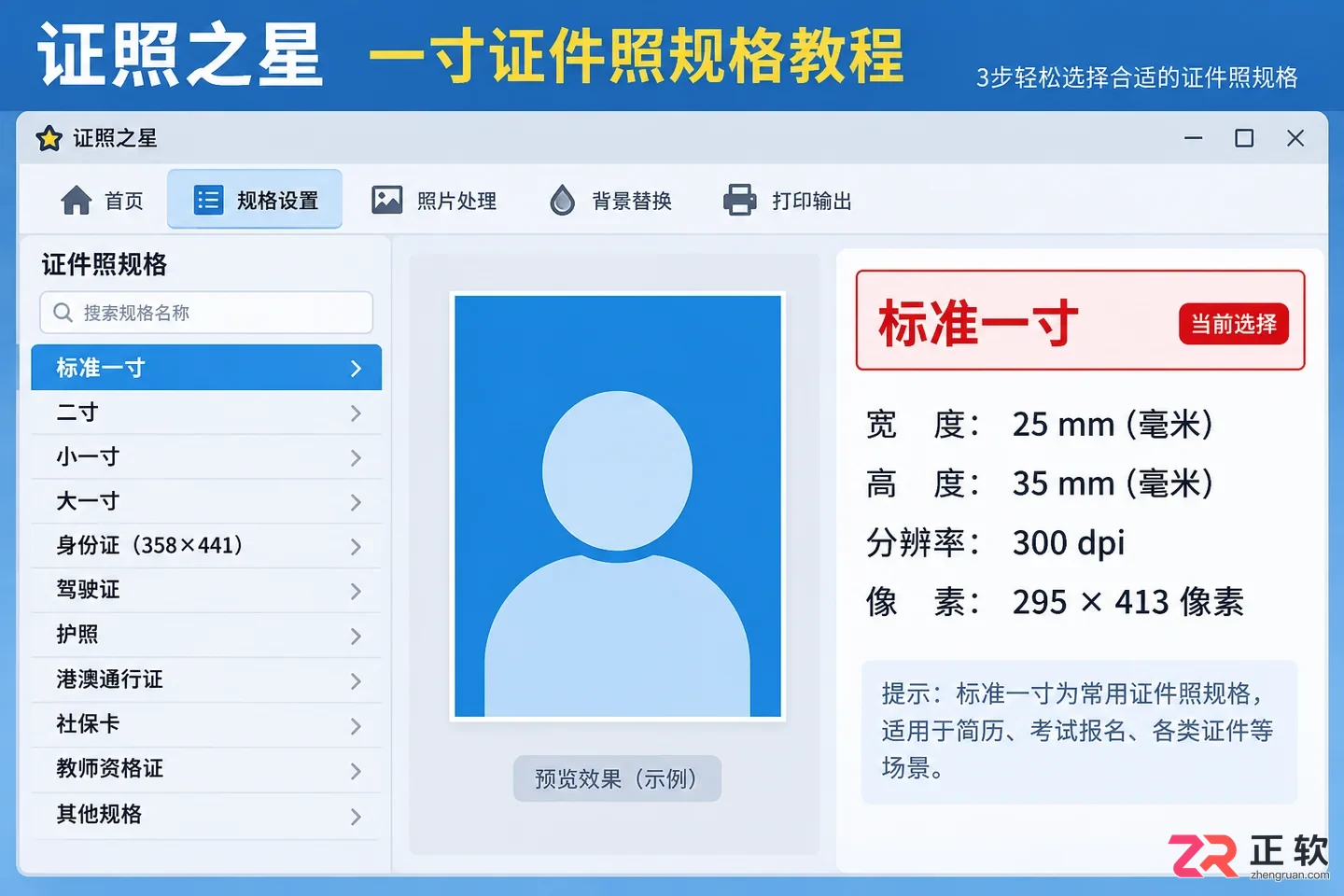Image resolution: width=1344 pixels, height=896 pixels.
Task: Select 身份证（358×441）spec
Action: (x=206, y=546)
